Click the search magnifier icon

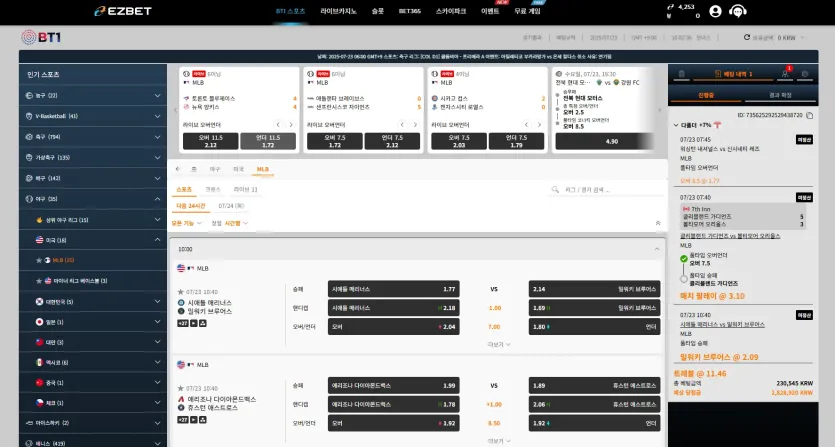pyautogui.click(x=555, y=189)
